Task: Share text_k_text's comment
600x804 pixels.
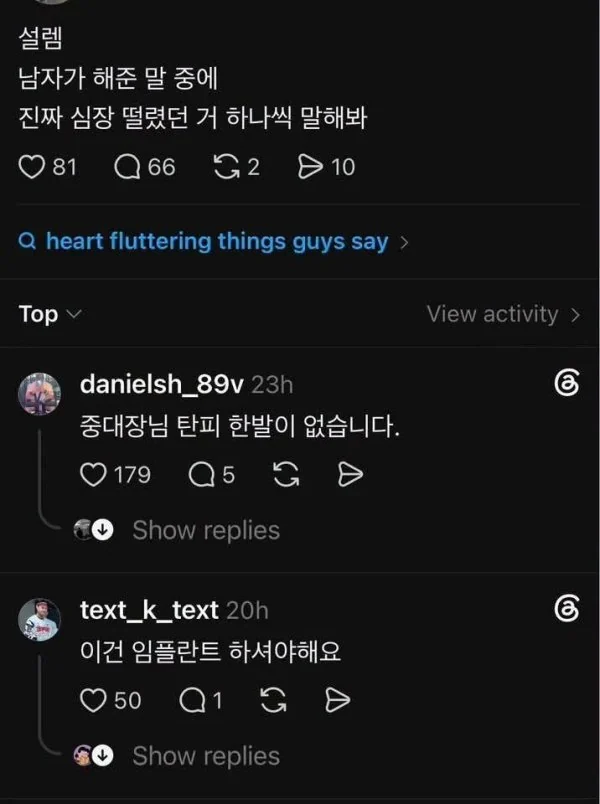Action: tap(337, 700)
